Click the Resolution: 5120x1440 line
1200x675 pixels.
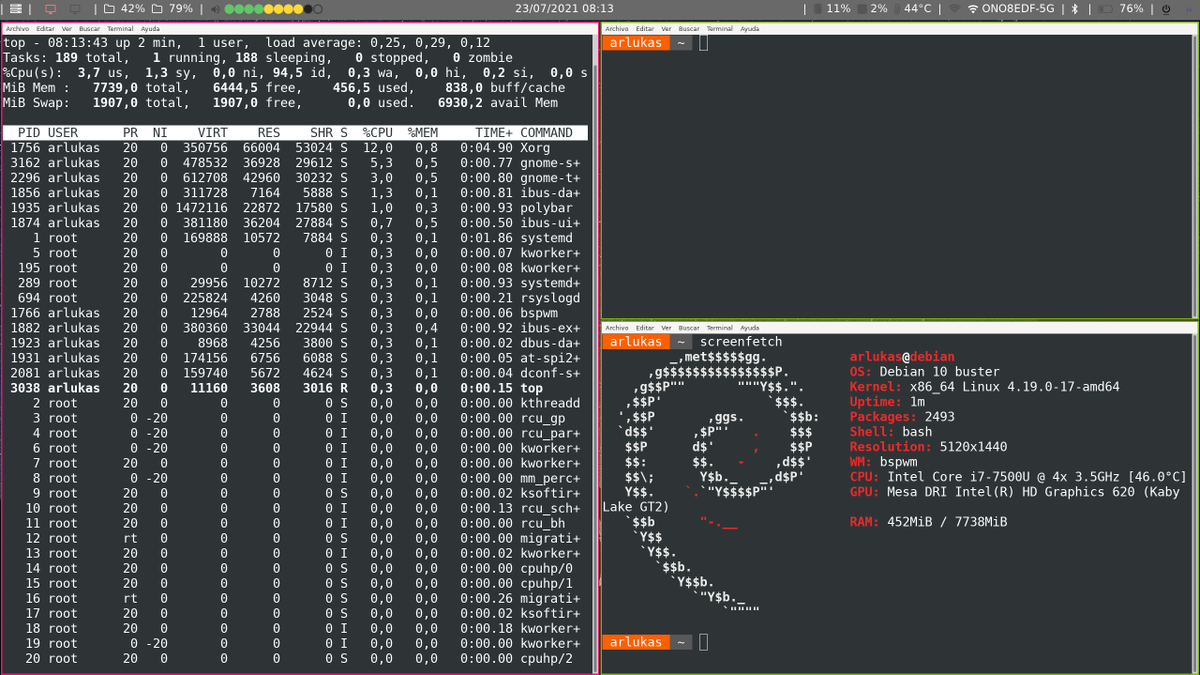tap(928, 447)
